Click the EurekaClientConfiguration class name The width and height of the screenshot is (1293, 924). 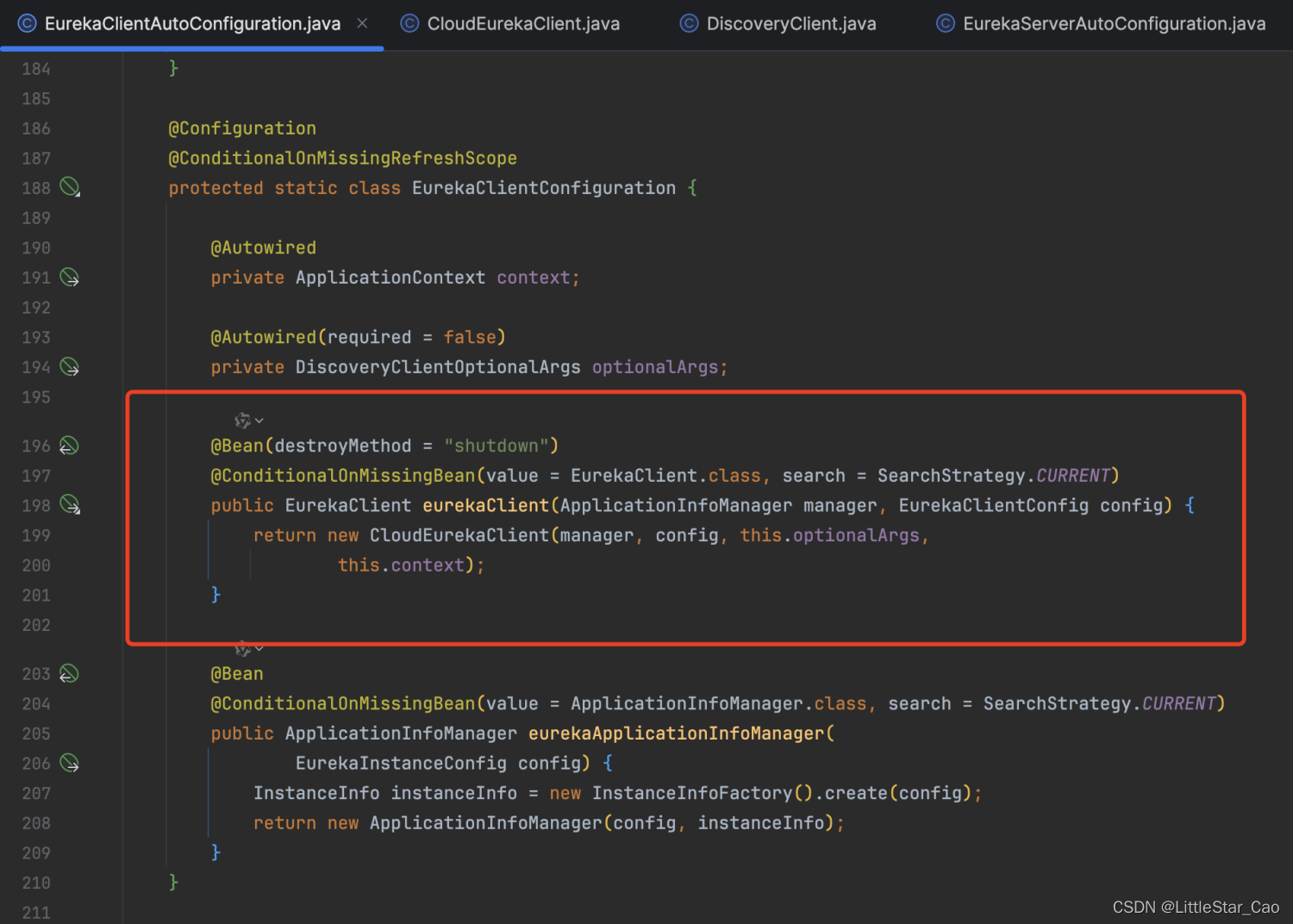(544, 188)
